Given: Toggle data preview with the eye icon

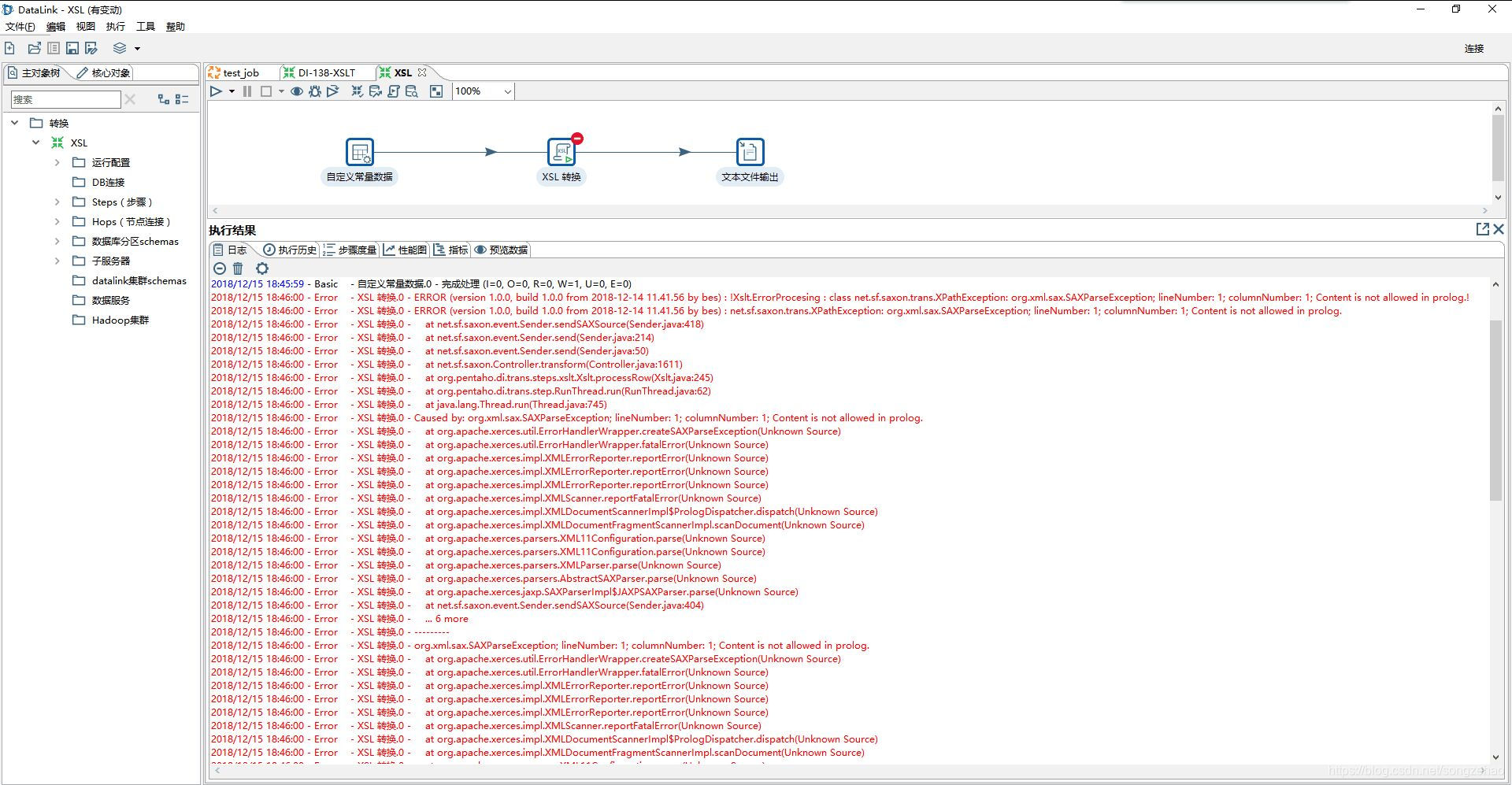Looking at the screenshot, I should tap(297, 91).
